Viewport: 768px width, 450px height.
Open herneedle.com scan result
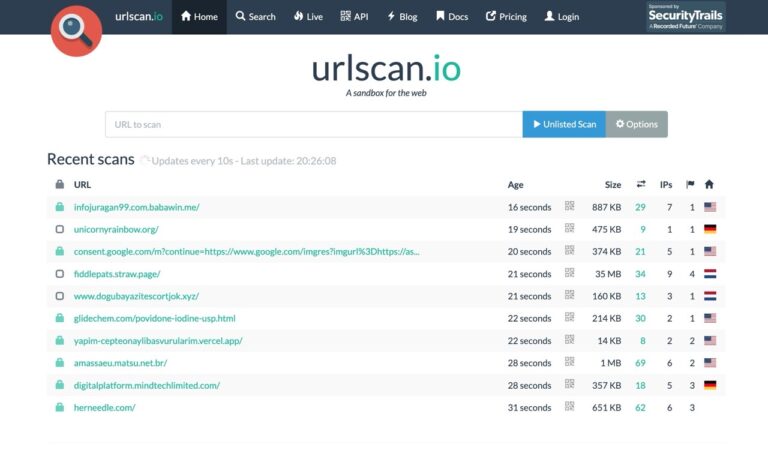coord(104,407)
